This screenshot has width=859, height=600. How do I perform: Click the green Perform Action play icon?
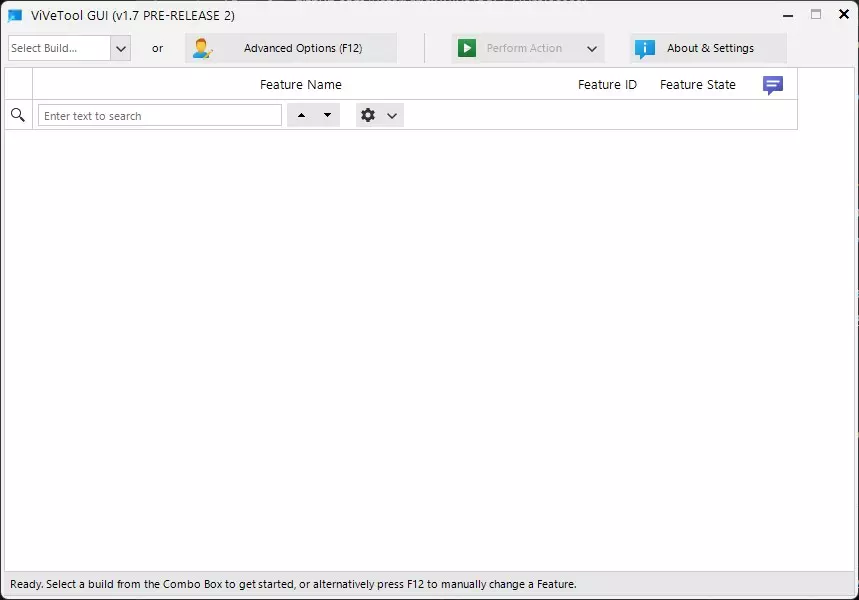pyautogui.click(x=467, y=48)
